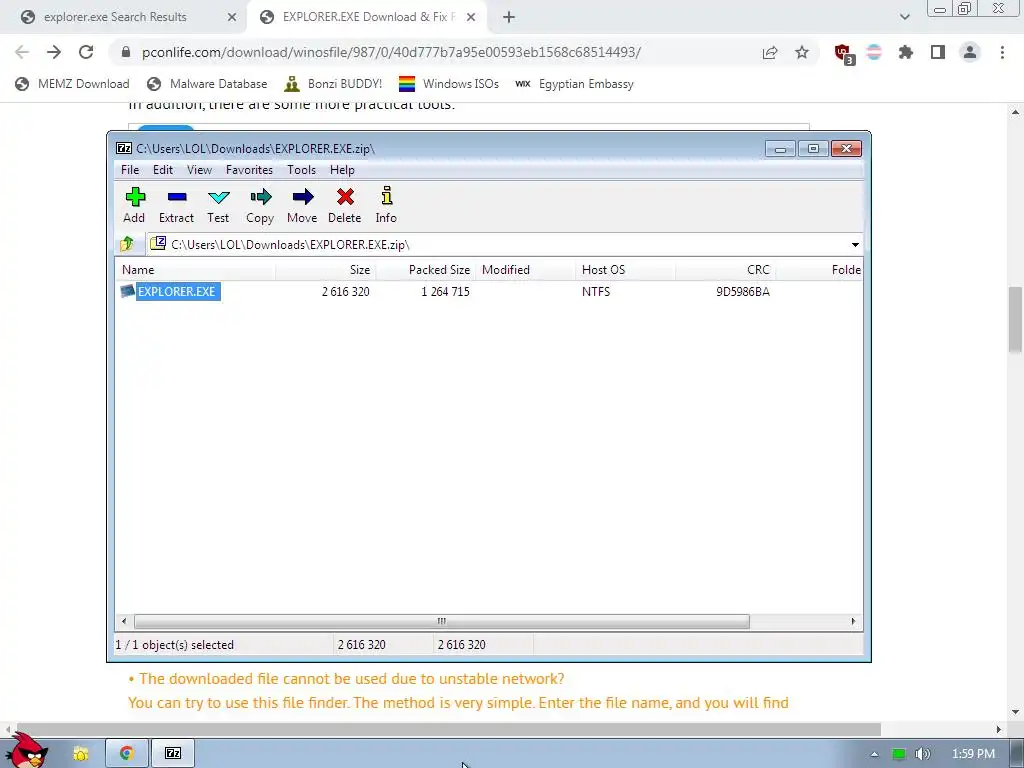Screen dimensions: 1024x768
Task: Click Chrome back navigation arrow
Action: click(22, 52)
